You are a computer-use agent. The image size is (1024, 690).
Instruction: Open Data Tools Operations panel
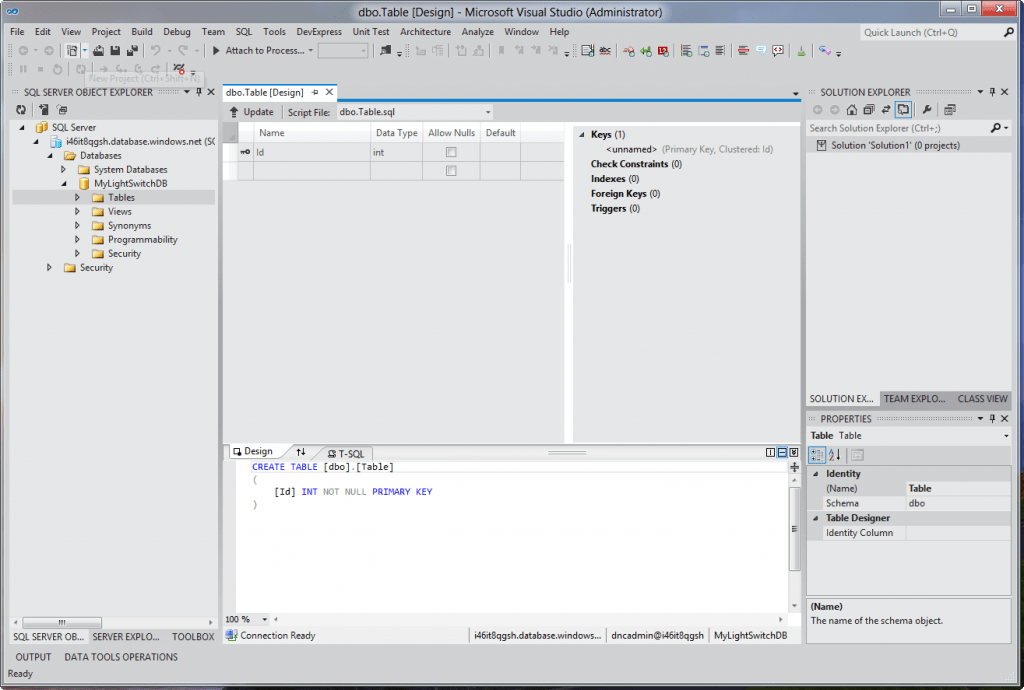(x=121, y=657)
